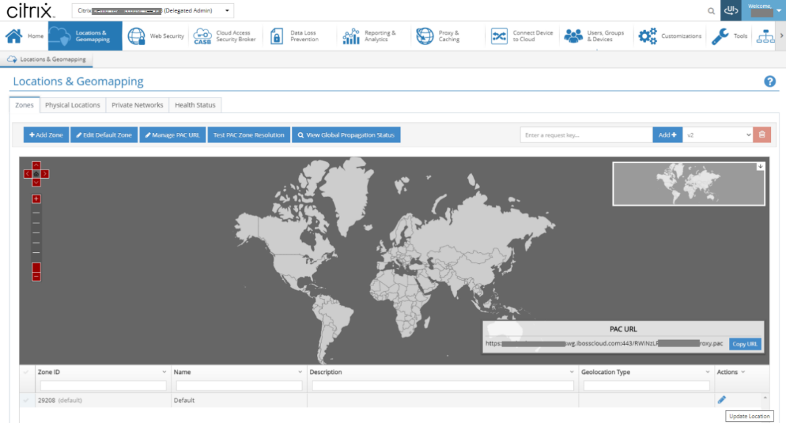This screenshot has width=786, height=424.
Task: Click View Global Propagation Status button
Action: click(x=346, y=135)
